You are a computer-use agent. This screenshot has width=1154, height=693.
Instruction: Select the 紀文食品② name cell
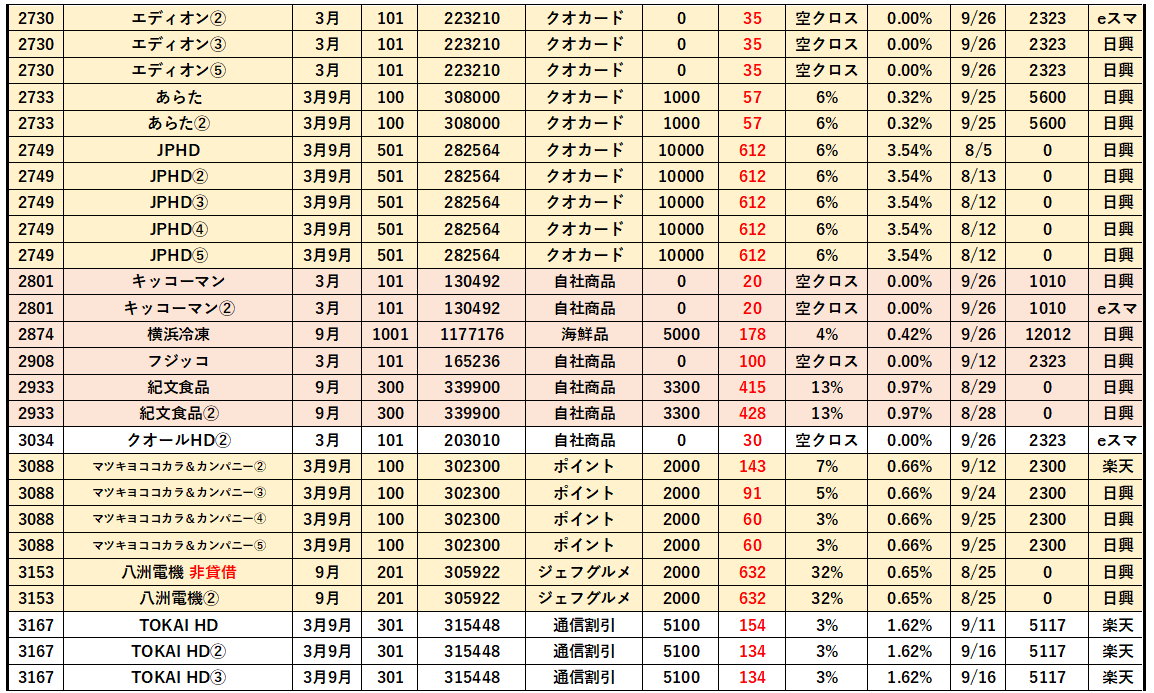[x=178, y=413]
